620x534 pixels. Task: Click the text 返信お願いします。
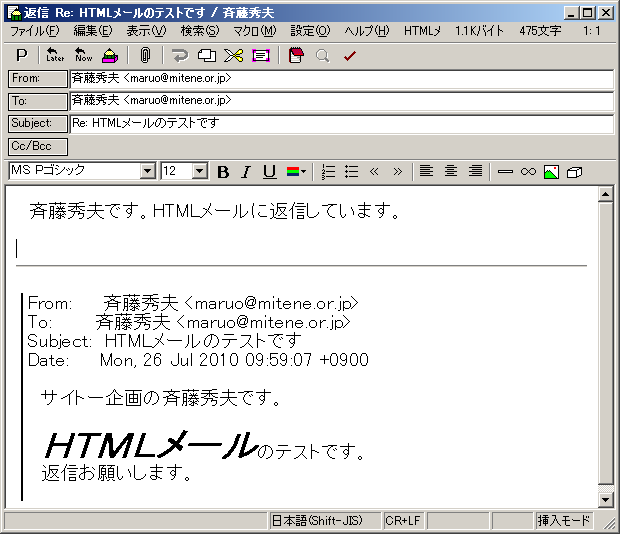pos(117,472)
